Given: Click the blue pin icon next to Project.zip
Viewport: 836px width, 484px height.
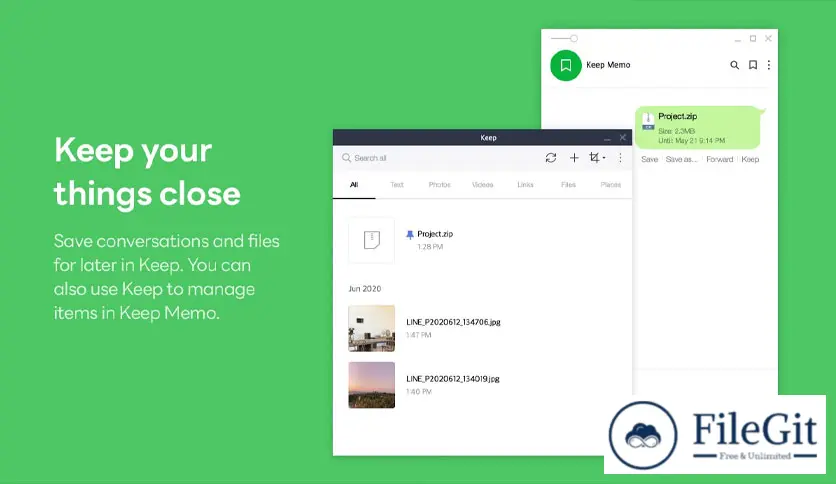Looking at the screenshot, I should [409, 235].
